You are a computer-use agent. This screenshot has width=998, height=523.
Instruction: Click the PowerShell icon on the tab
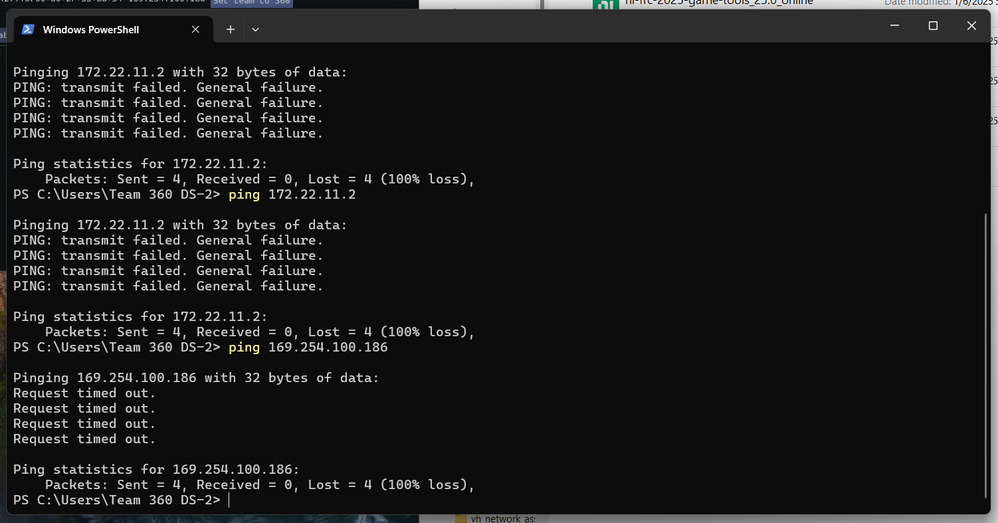click(28, 29)
